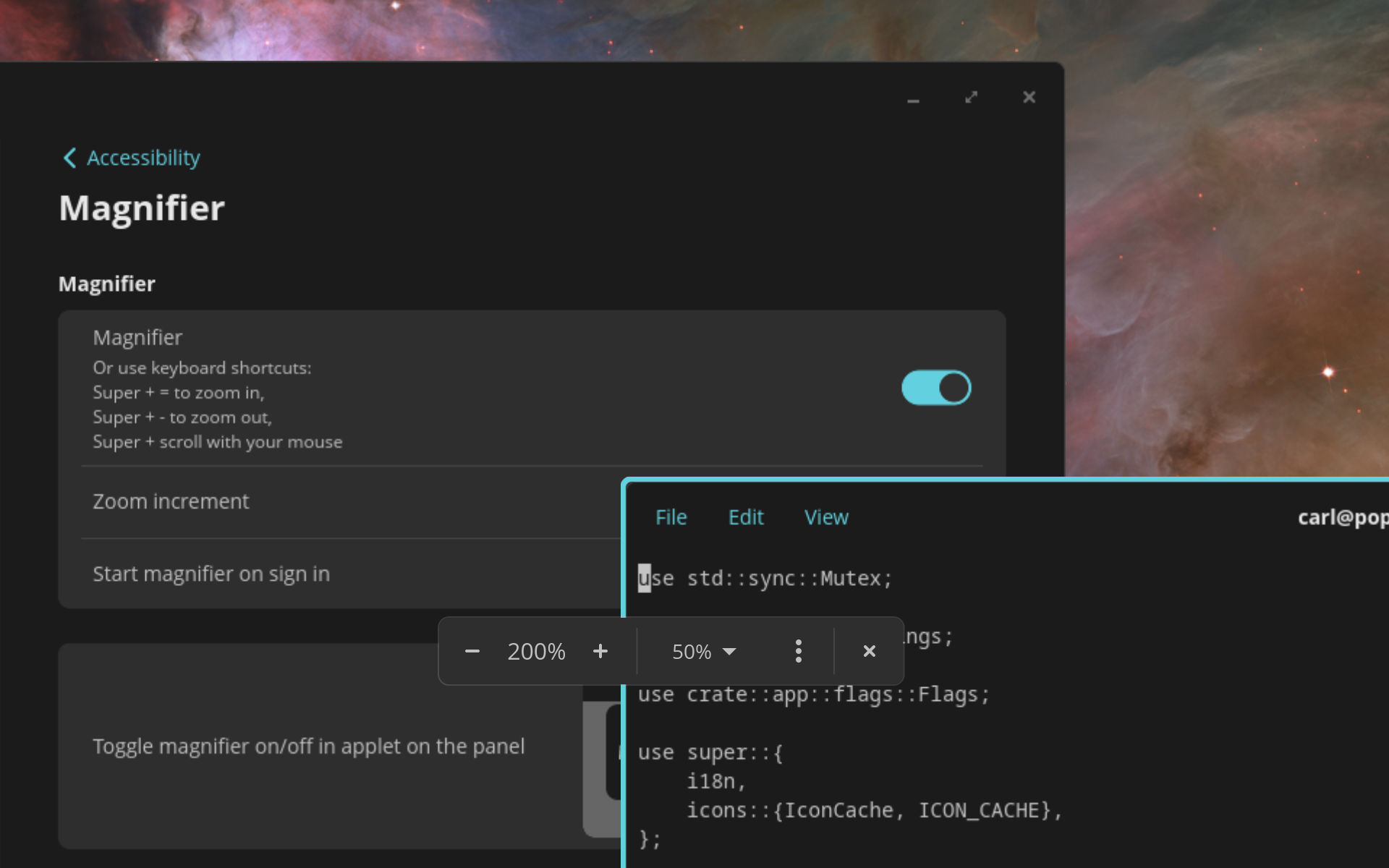The height and width of the screenshot is (868, 1389).
Task: Open the panel applet magnifier setting
Action: point(308,746)
